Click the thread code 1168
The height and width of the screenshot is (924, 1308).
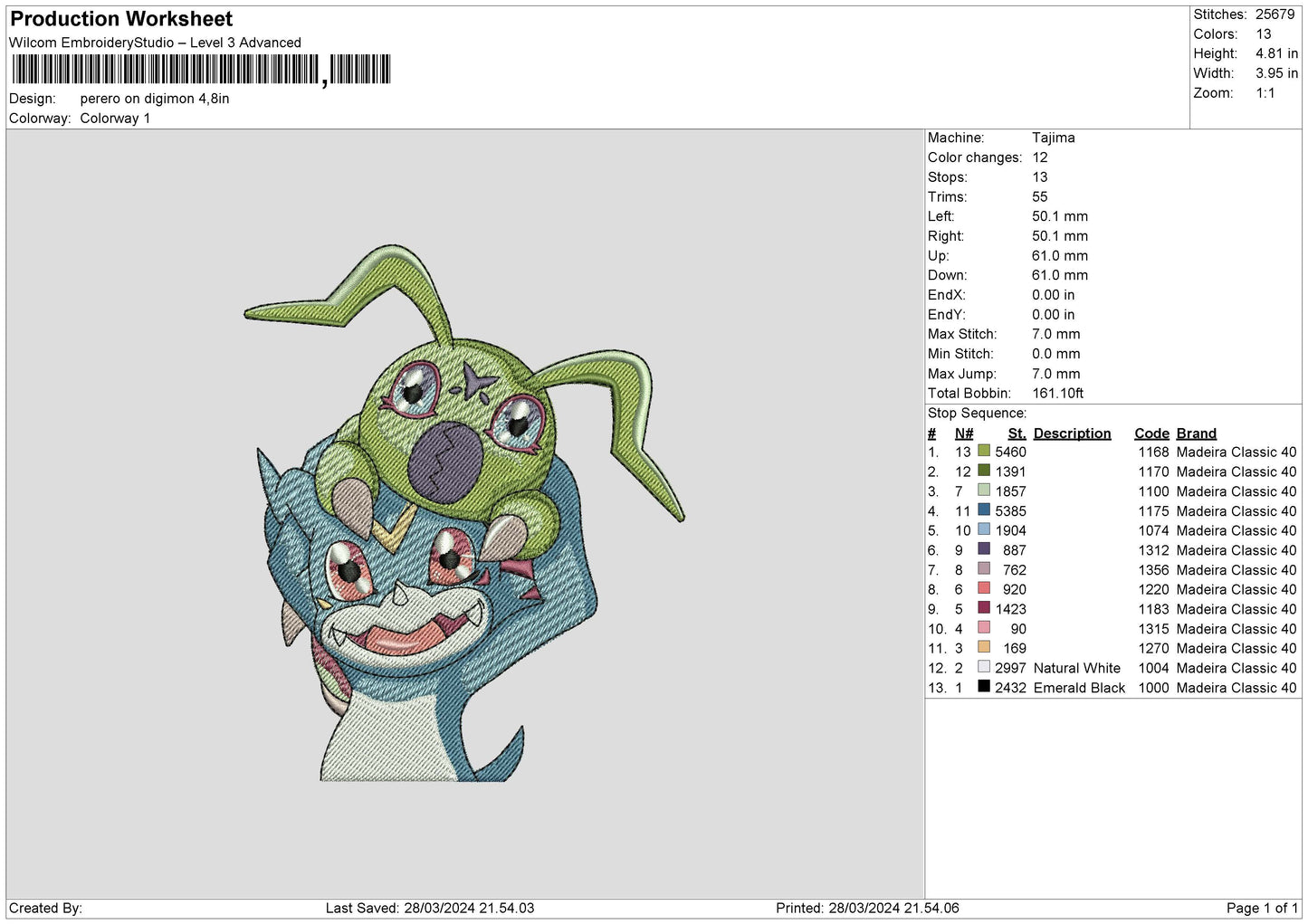coord(1153,452)
